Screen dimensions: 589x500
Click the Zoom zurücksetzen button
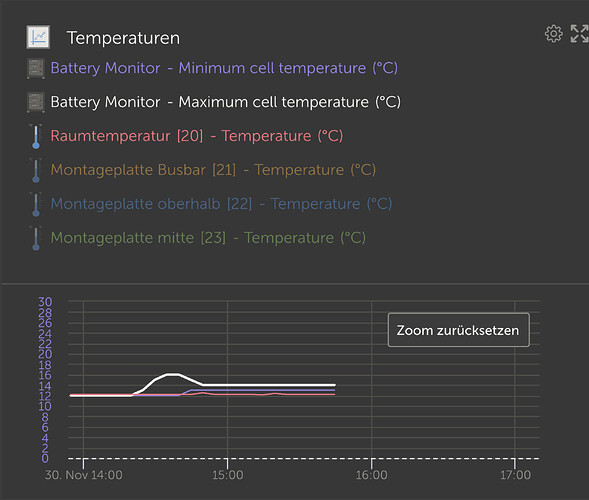click(459, 330)
